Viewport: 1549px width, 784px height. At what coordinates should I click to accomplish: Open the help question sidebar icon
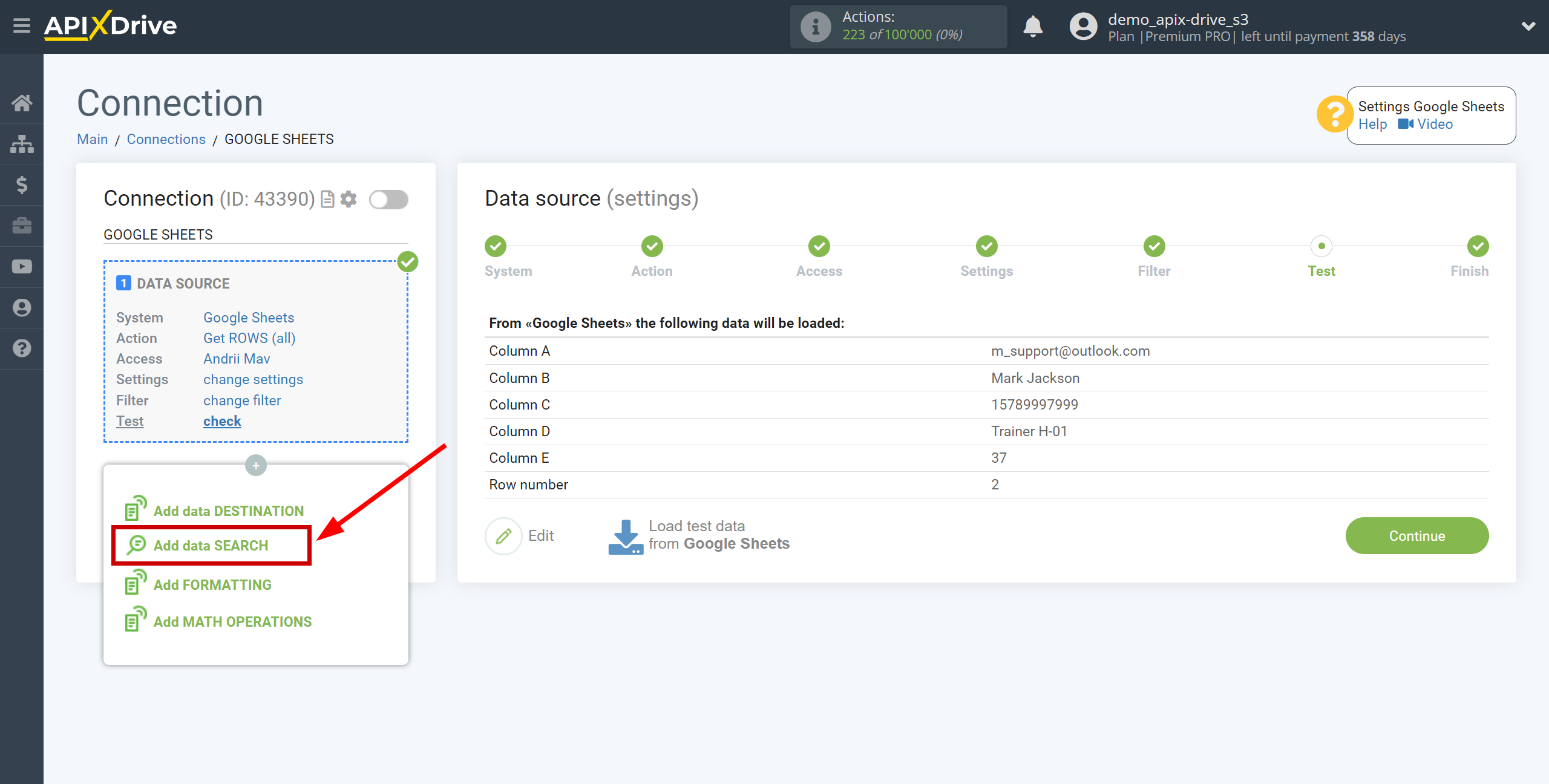(22, 348)
